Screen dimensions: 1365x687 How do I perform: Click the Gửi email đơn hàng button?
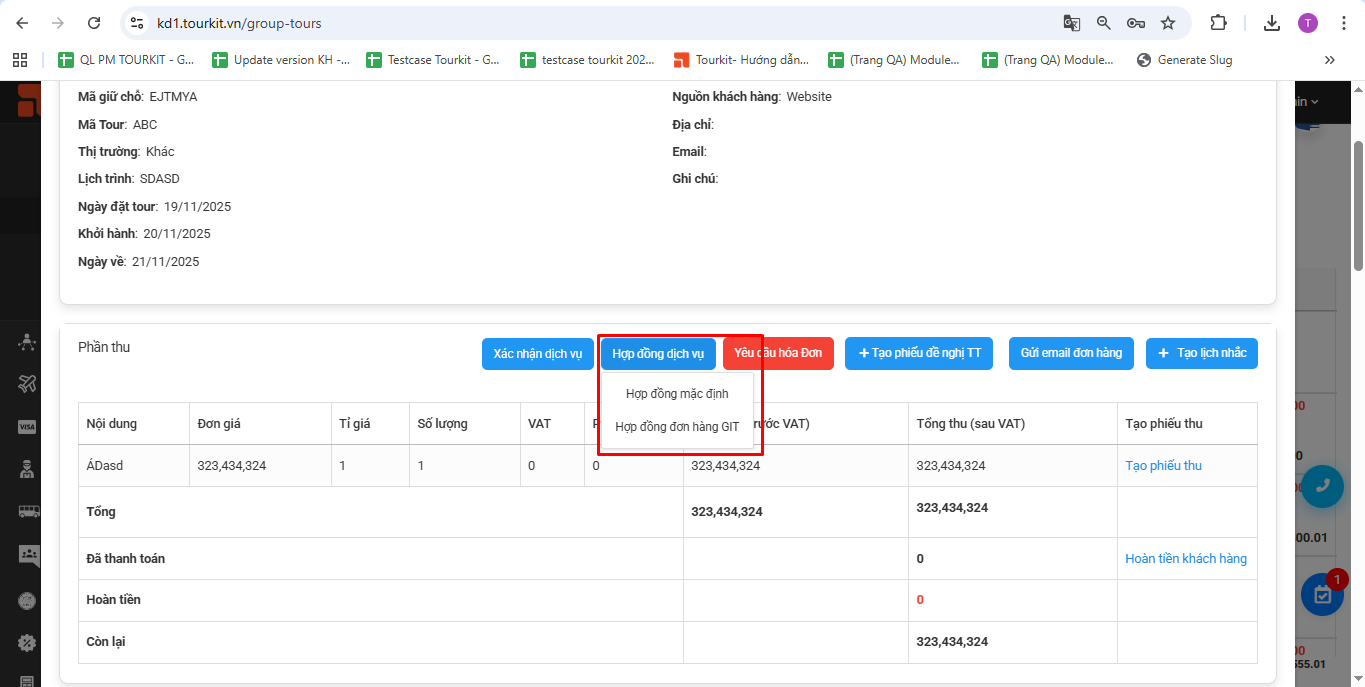pyautogui.click(x=1070, y=354)
